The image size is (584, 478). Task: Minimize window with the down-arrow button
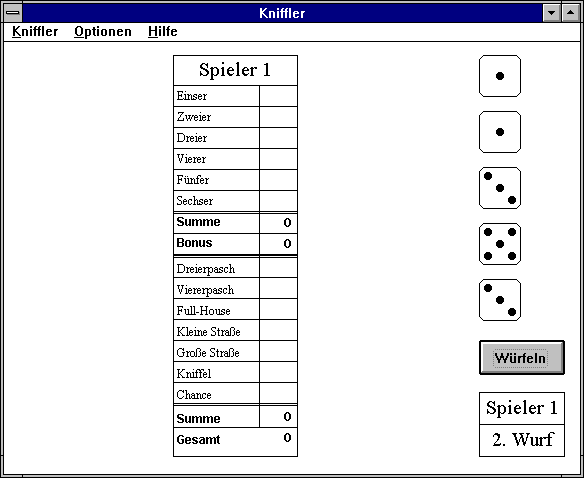click(x=552, y=13)
